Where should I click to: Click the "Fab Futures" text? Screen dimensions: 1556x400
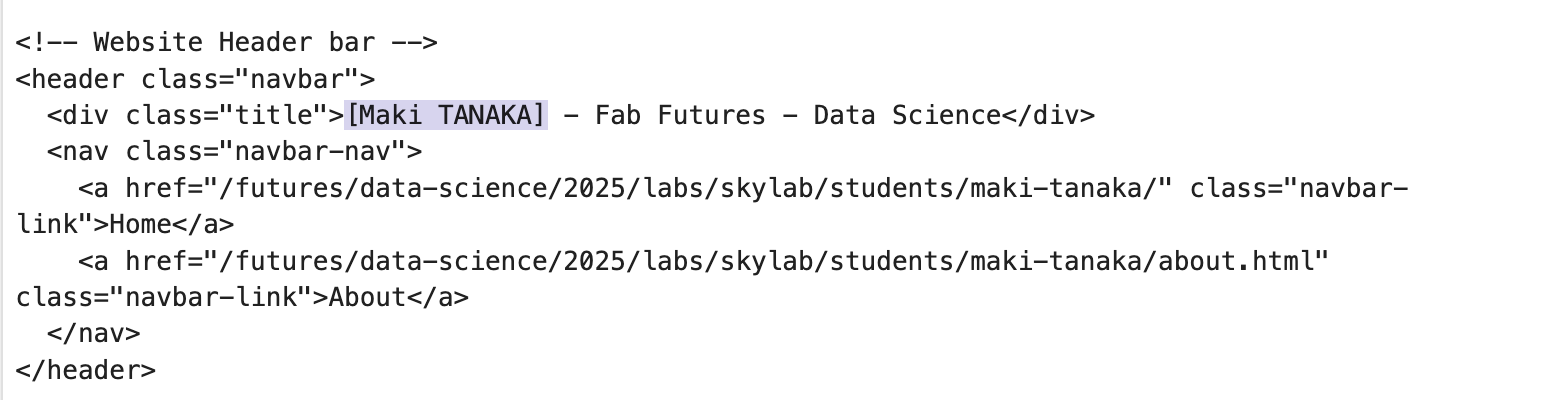click(x=680, y=116)
